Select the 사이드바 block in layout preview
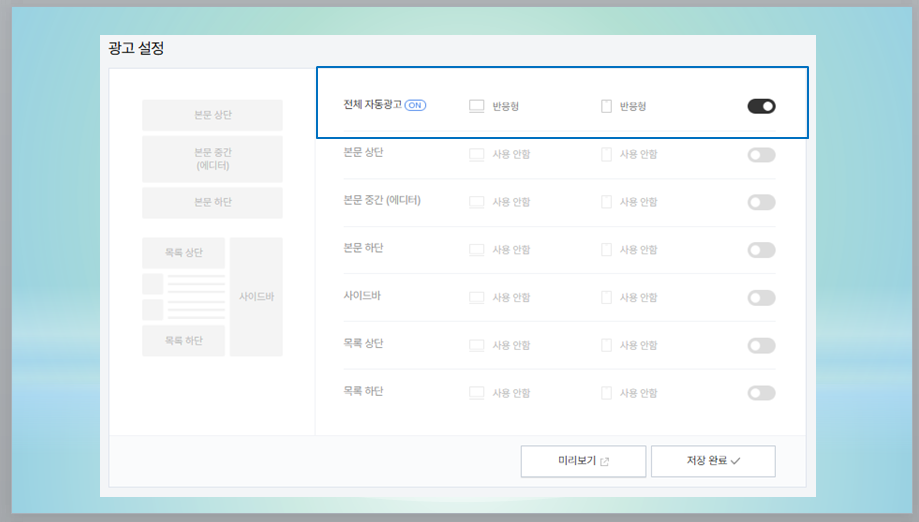The image size is (919, 522). click(x=256, y=297)
